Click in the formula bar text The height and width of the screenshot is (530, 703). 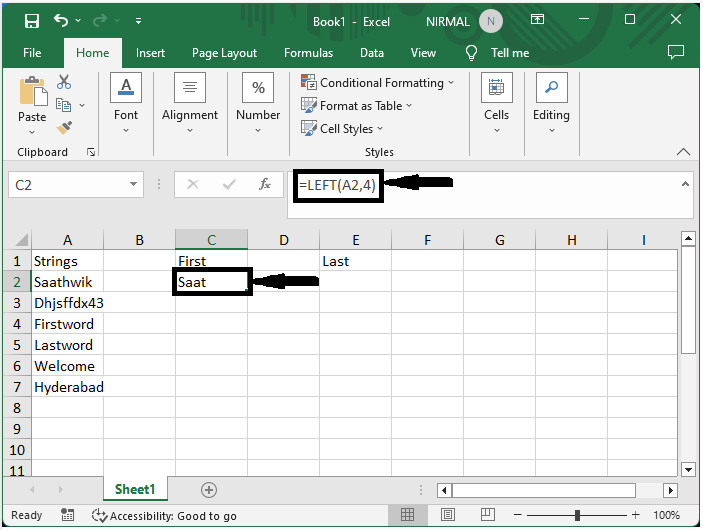(x=337, y=185)
